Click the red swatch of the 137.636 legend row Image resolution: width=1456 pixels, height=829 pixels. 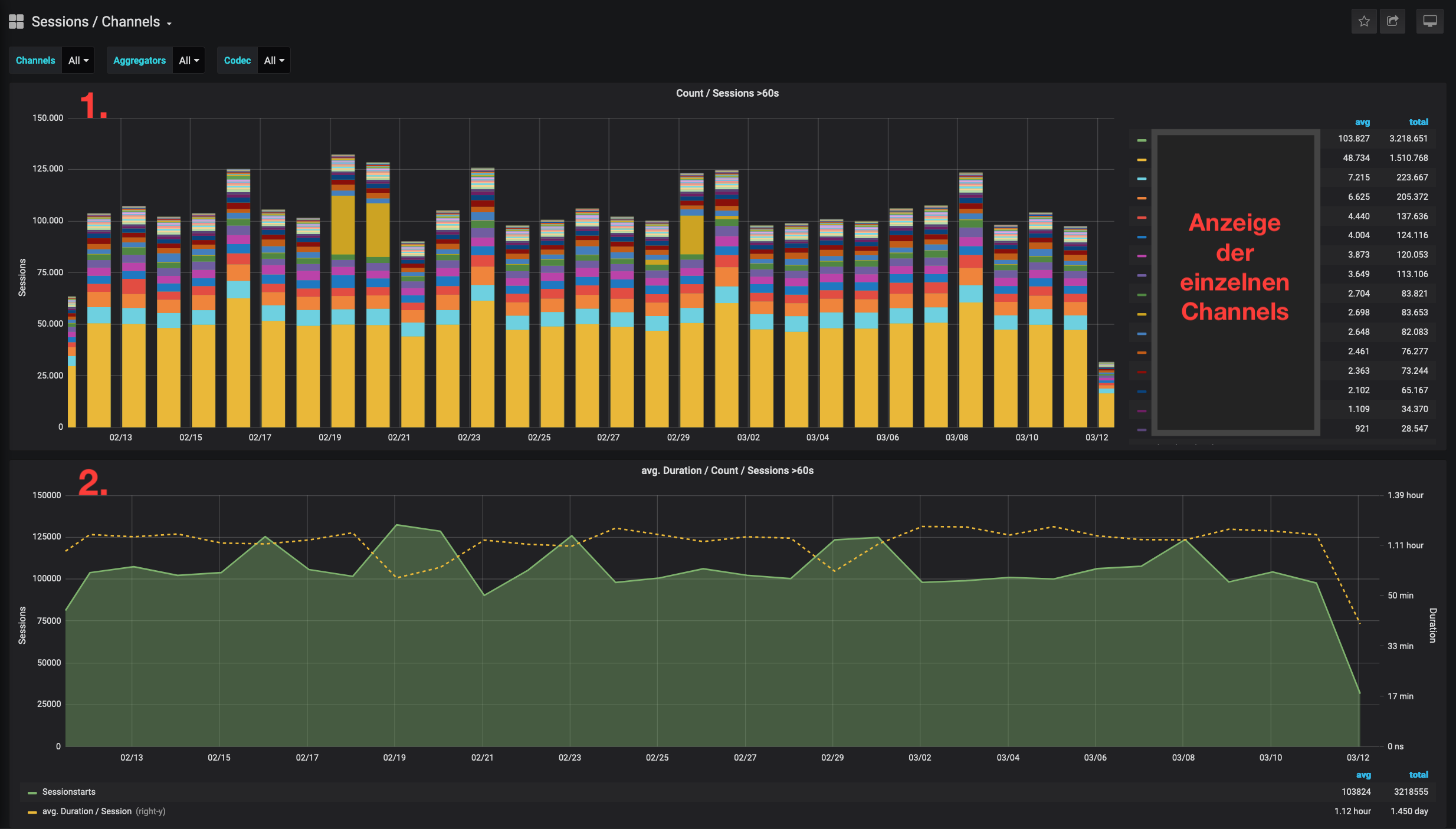tap(1142, 218)
